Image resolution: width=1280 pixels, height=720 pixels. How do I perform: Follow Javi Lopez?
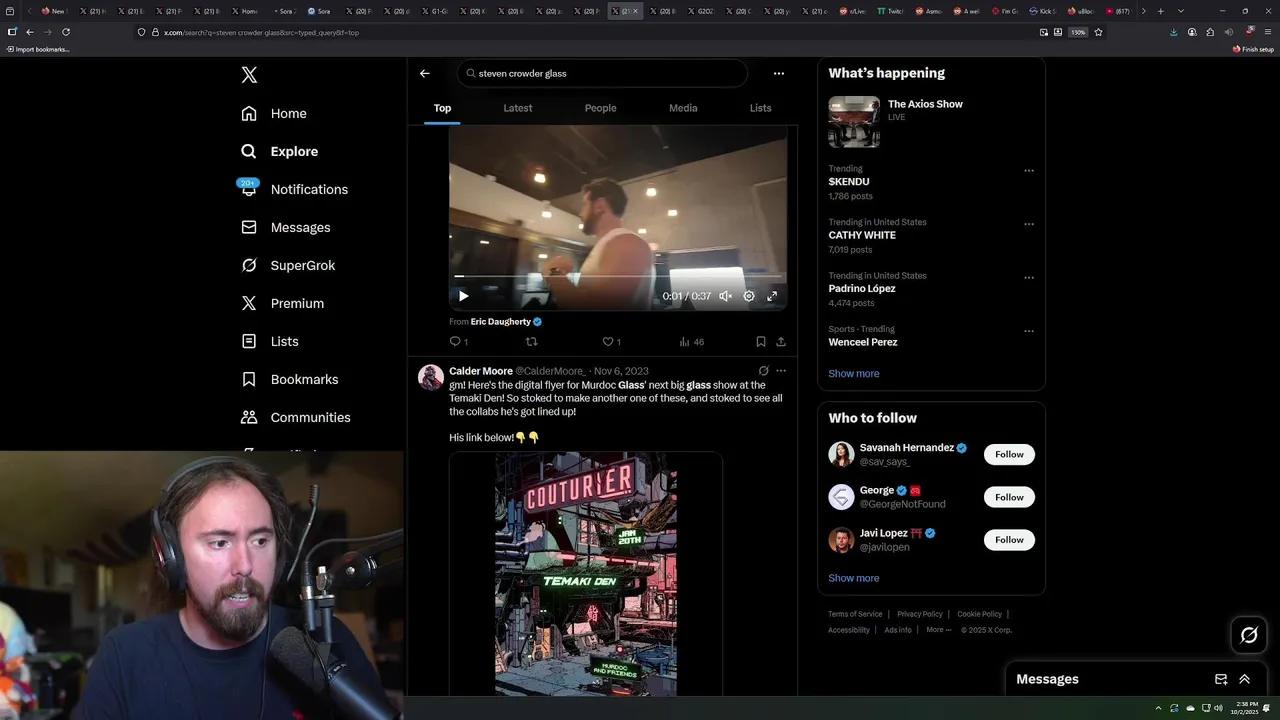coord(1009,540)
